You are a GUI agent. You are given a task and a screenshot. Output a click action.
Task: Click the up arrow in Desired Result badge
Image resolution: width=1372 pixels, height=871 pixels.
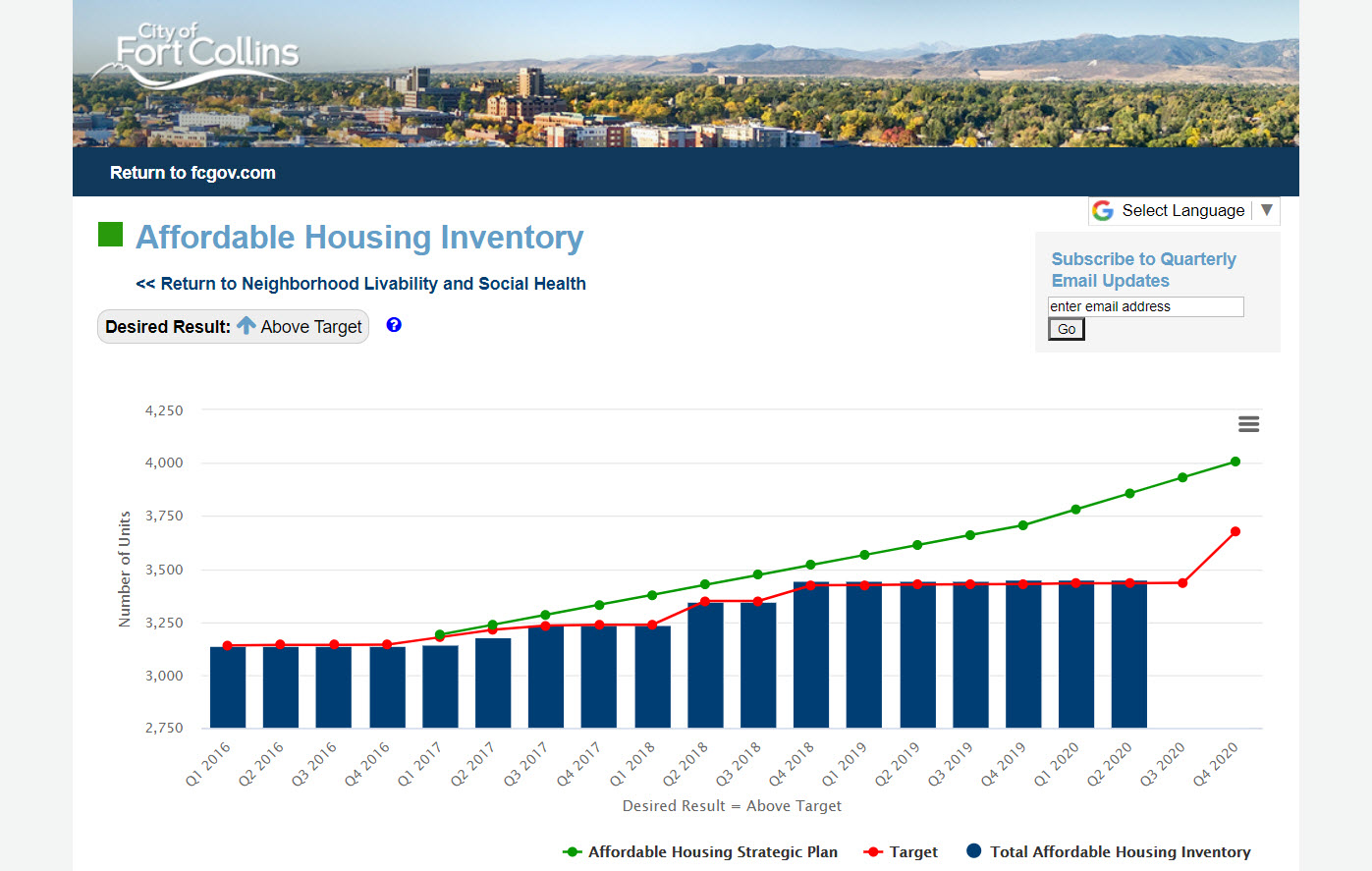pos(248,325)
